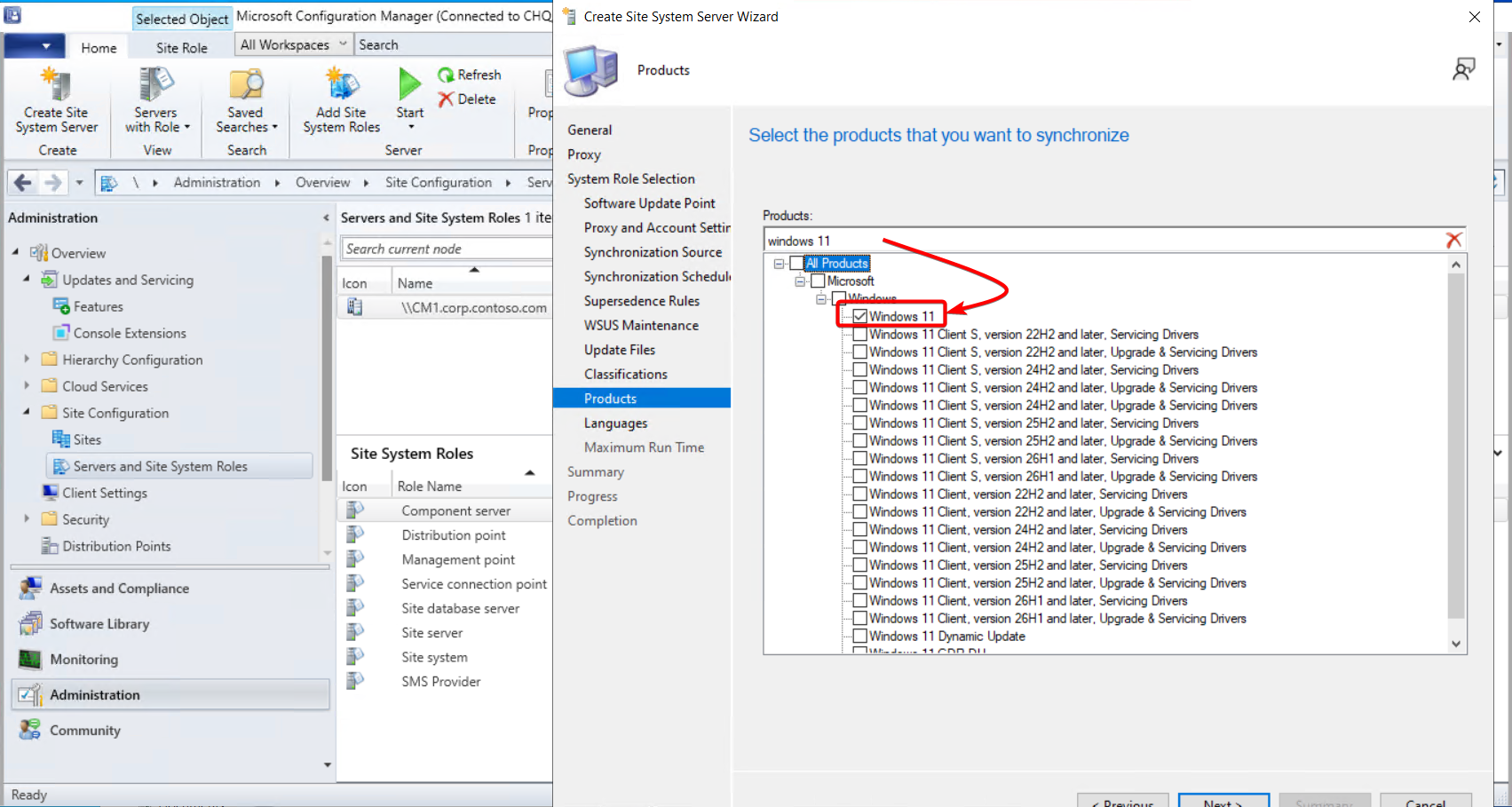Click the Add Site System Roles icon
Image resolution: width=1512 pixels, height=807 pixels.
(342, 84)
